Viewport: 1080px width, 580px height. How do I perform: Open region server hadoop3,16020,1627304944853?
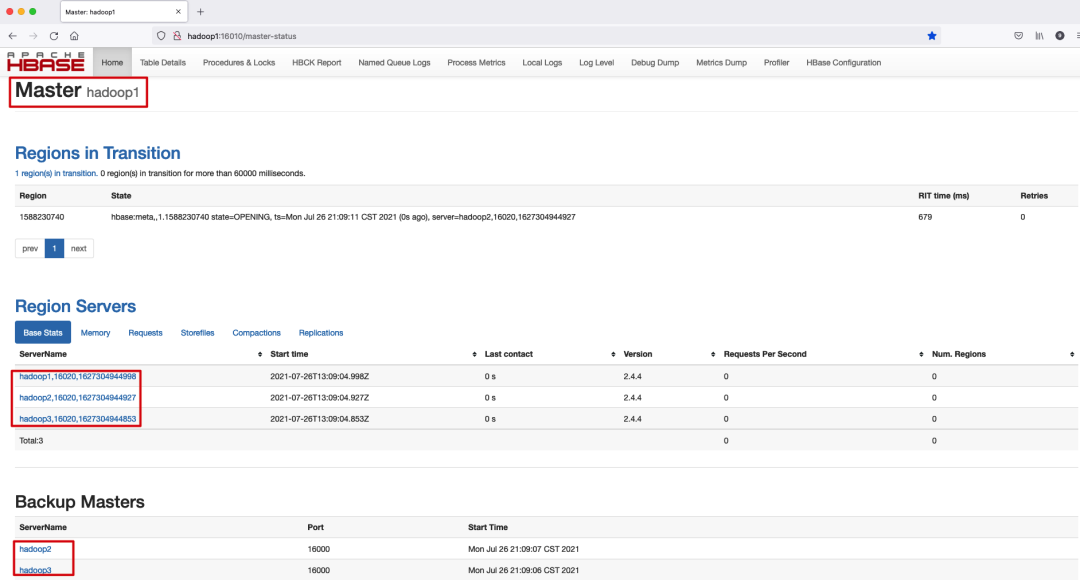tap(78, 419)
